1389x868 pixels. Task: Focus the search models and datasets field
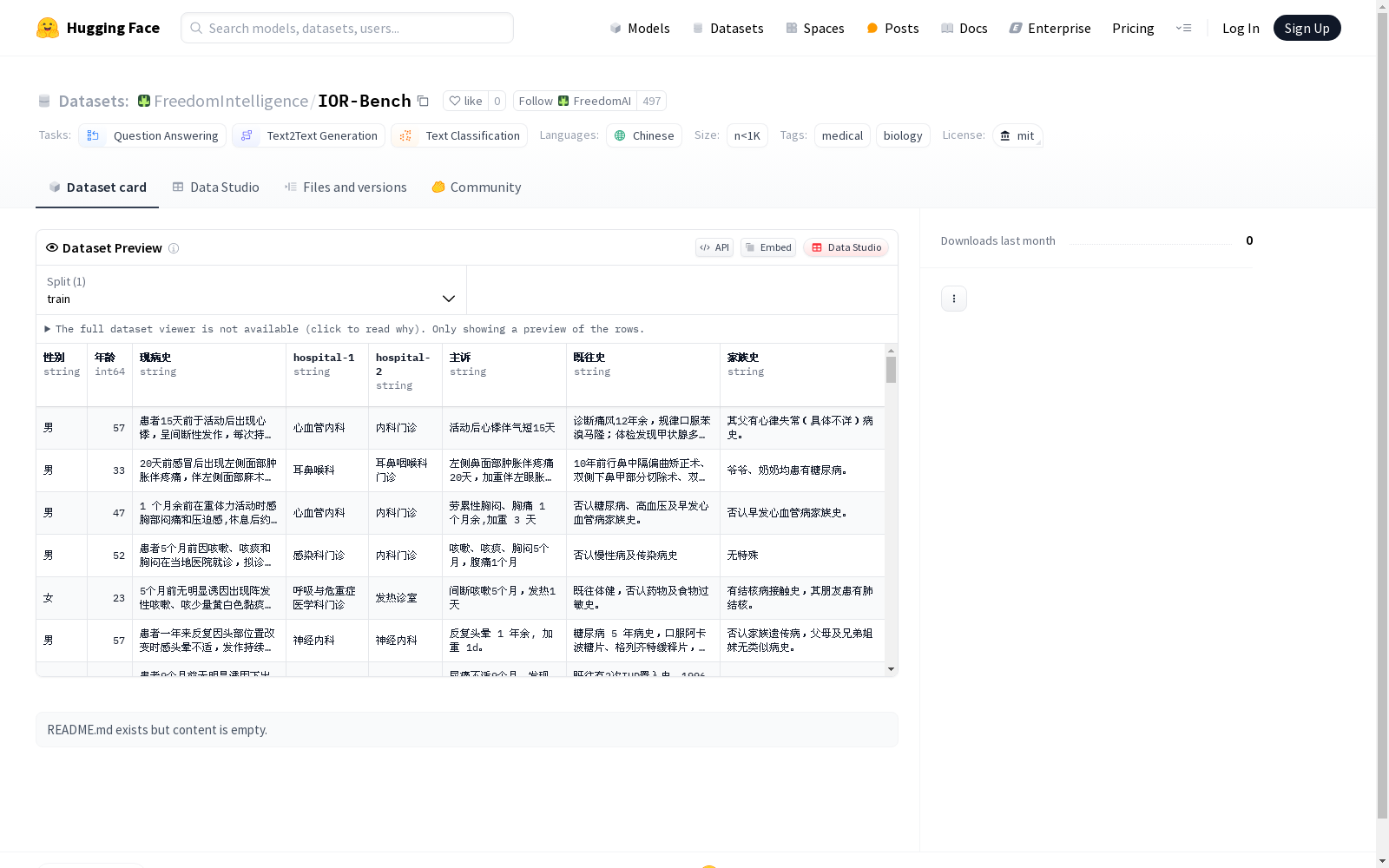click(347, 28)
